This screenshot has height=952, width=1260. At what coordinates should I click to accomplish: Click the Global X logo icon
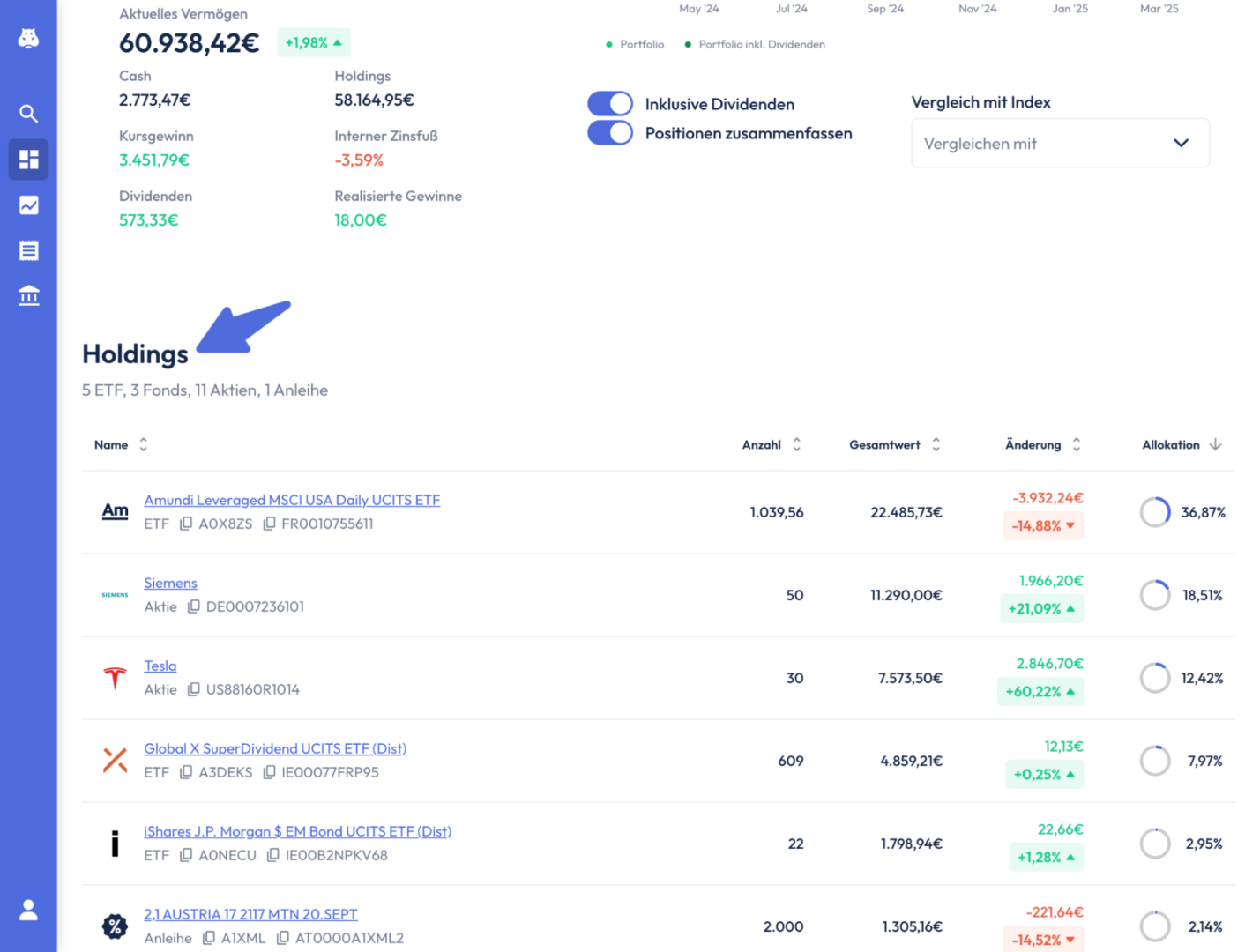[115, 760]
